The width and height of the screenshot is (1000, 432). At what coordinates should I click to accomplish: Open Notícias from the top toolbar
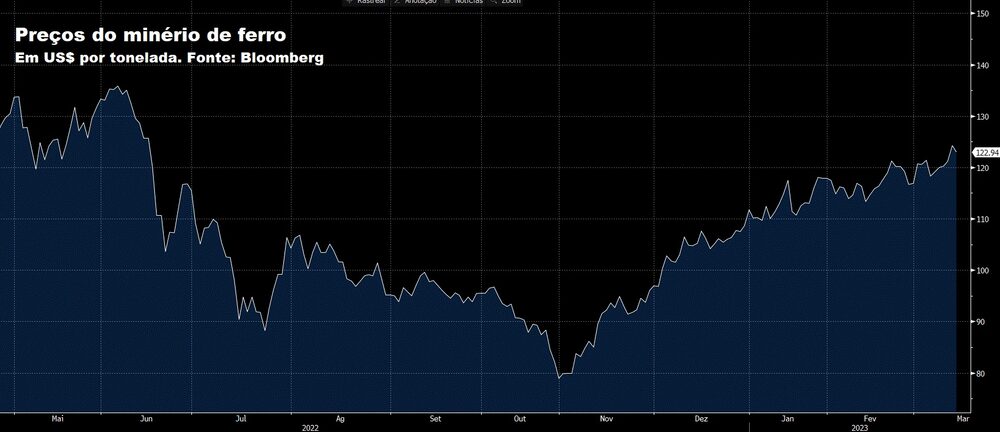tap(468, 3)
